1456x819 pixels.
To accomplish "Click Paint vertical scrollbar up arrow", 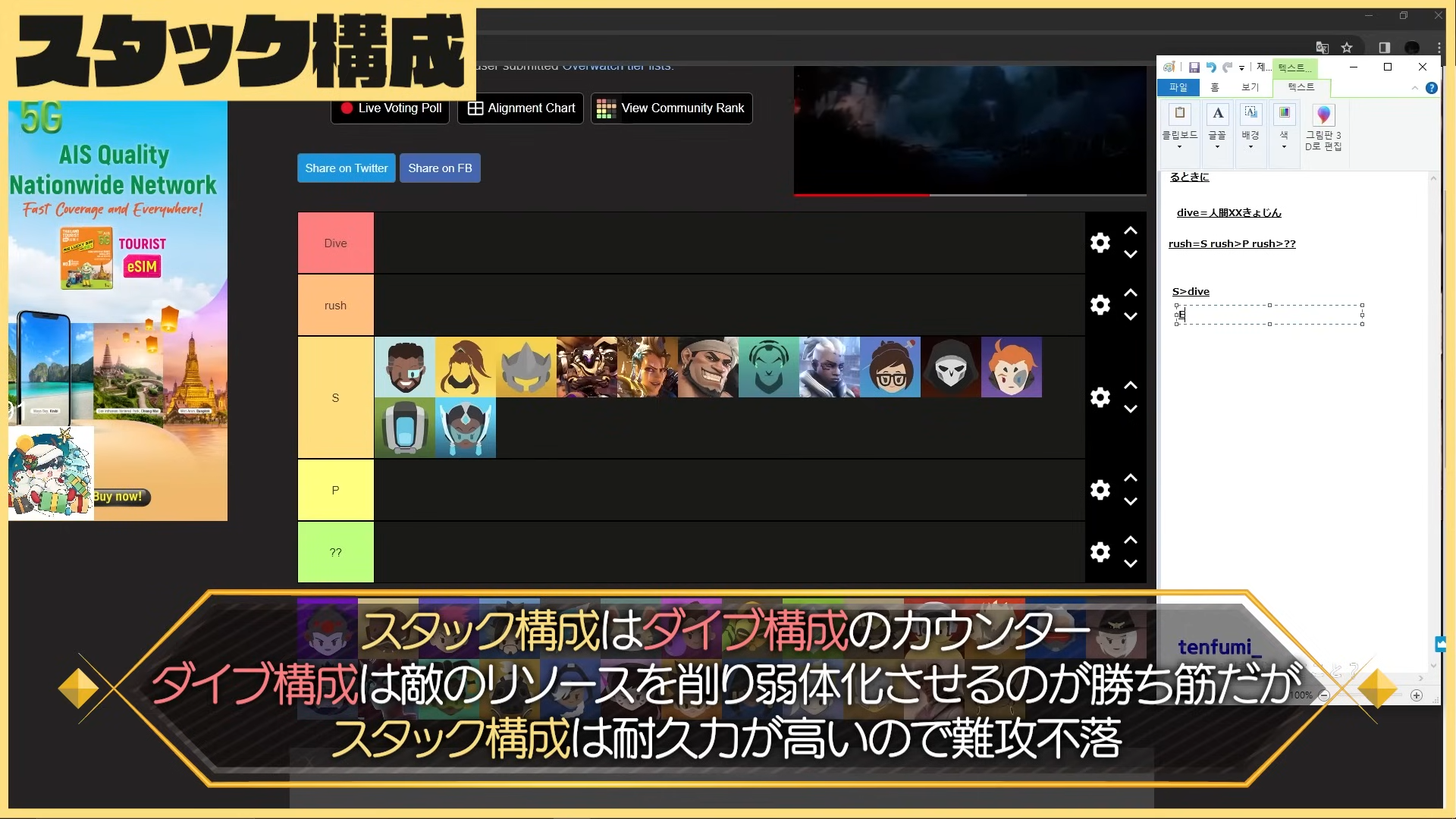I will (x=1433, y=179).
